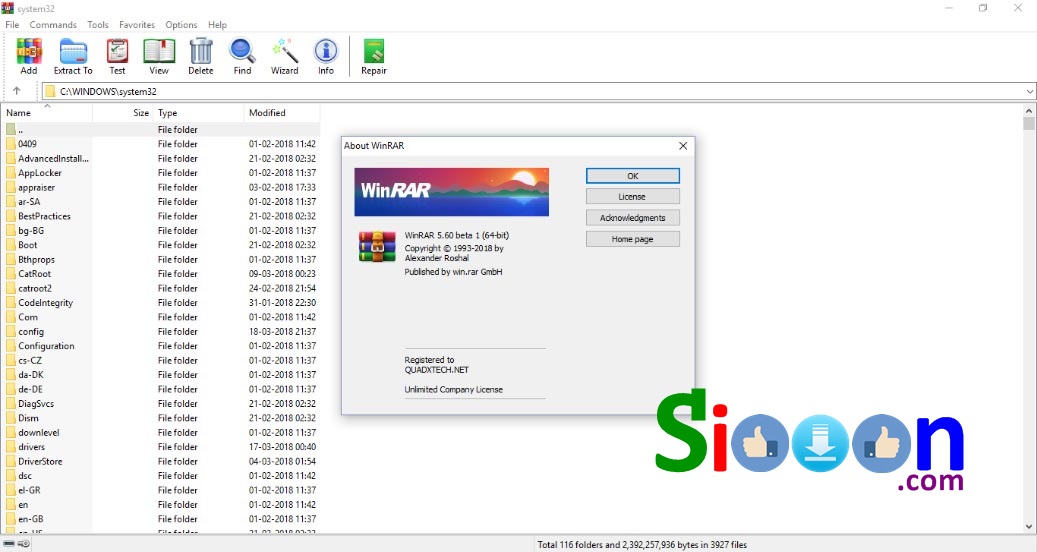Image resolution: width=1037 pixels, height=552 pixels.
Task: Open the Commands menu
Action: pyautogui.click(x=53, y=24)
